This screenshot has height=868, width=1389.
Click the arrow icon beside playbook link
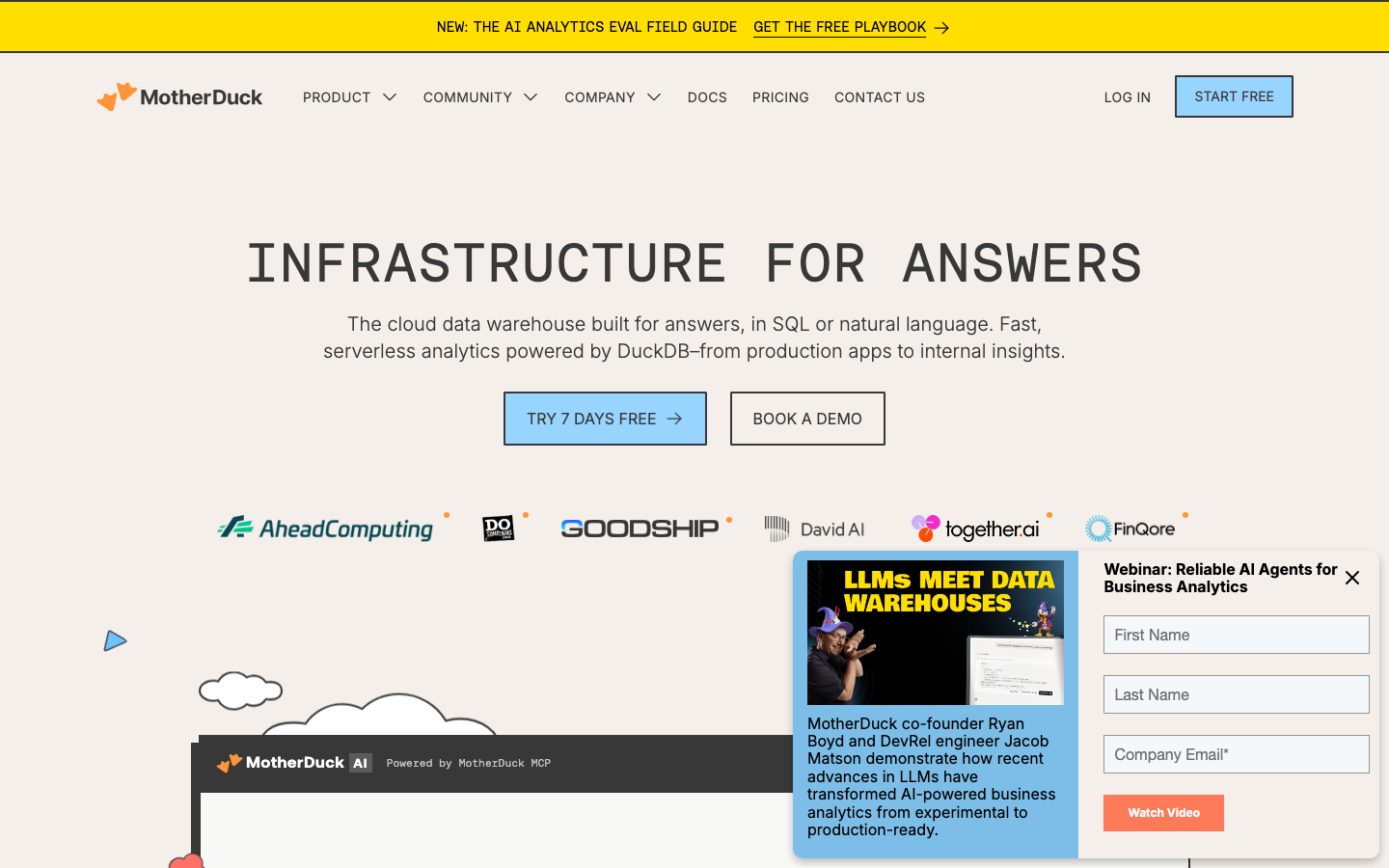[x=942, y=28]
